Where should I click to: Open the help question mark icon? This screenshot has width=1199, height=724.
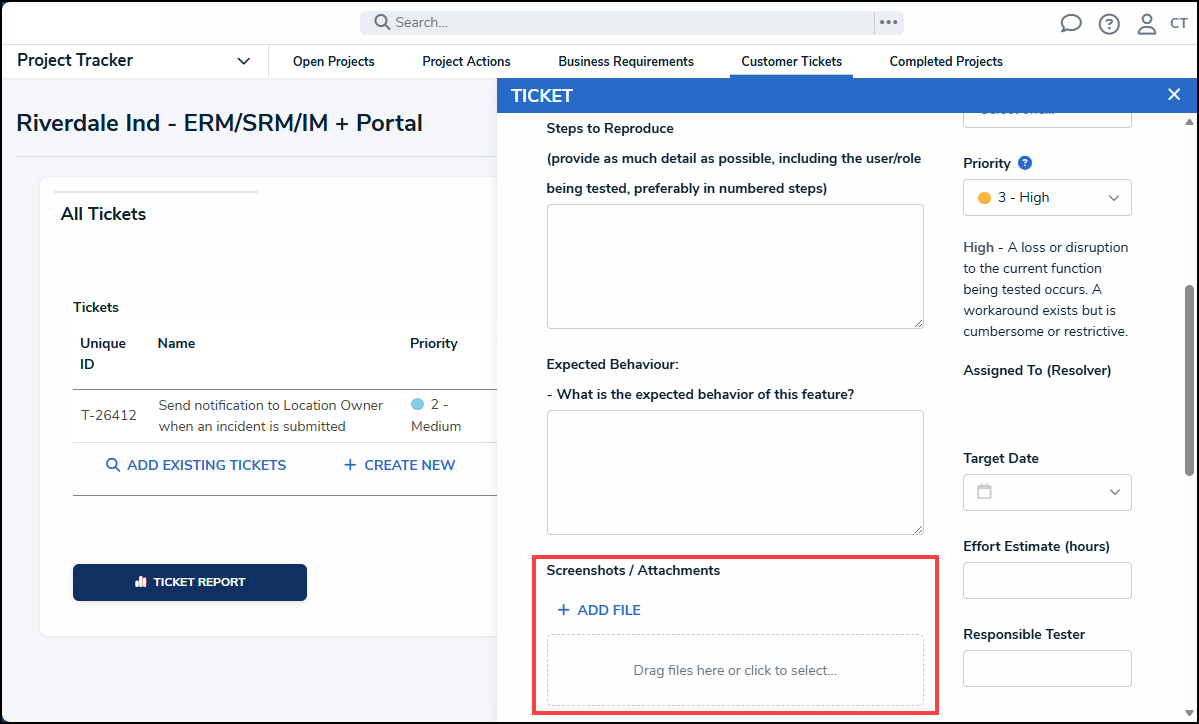(1109, 24)
